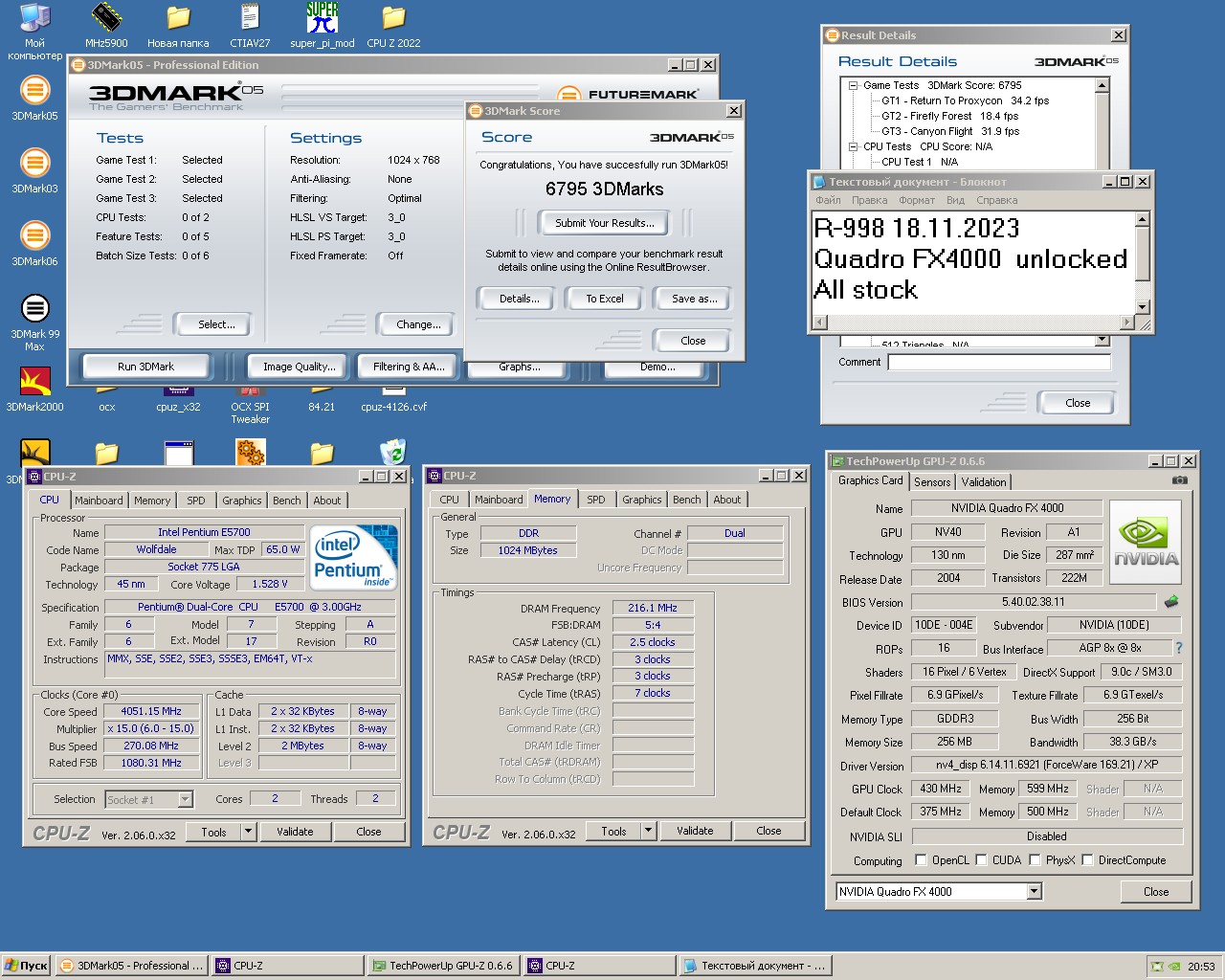
Task: Click the TechPowerUp GPU-Z taskbar button
Action: (x=442, y=966)
